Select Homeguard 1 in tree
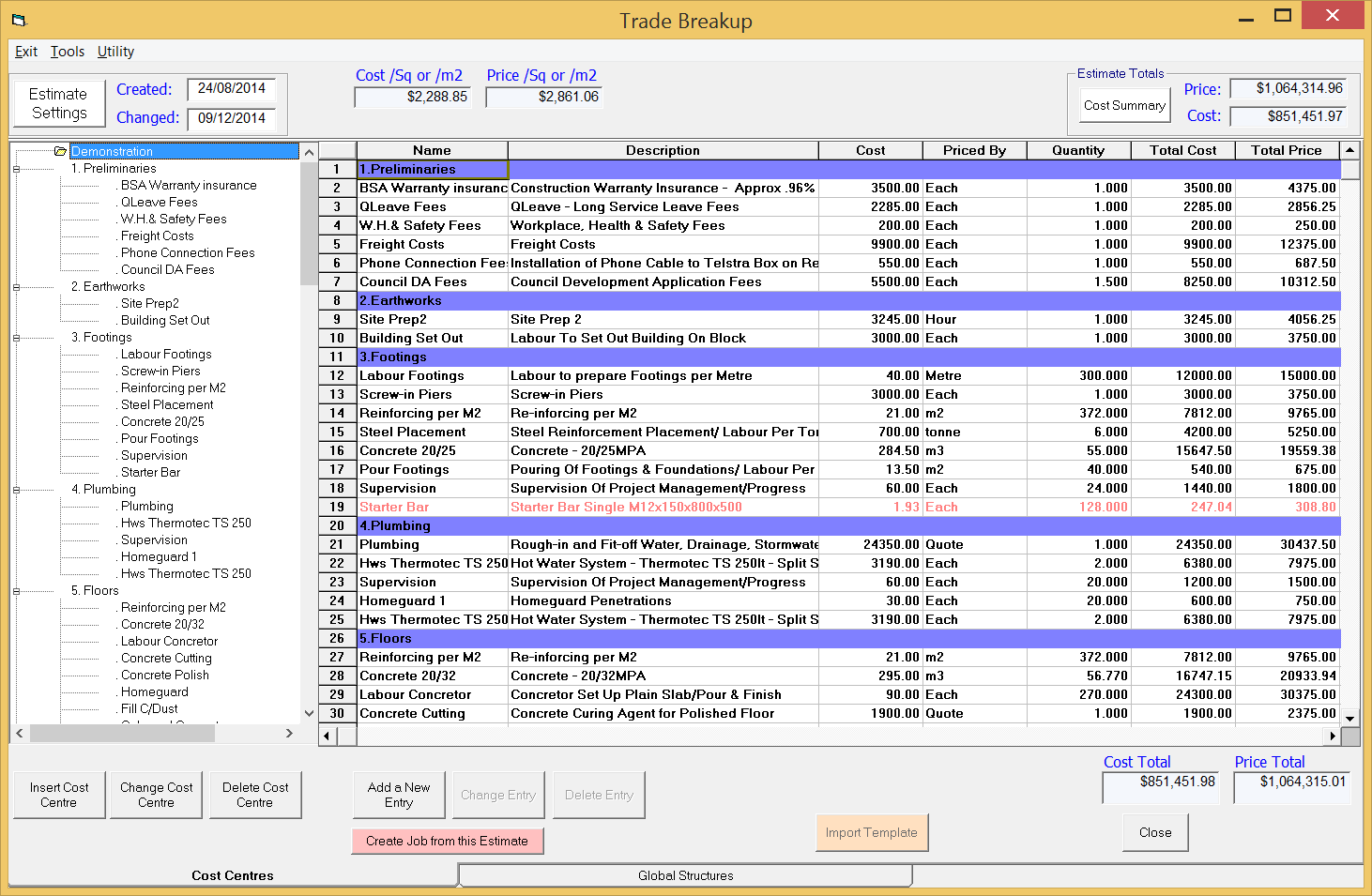This screenshot has height=896, width=1372. coord(159,556)
